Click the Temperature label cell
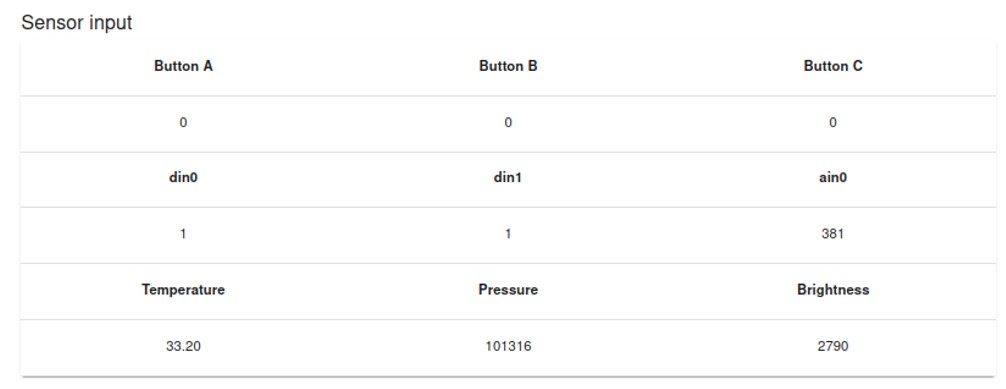 tap(183, 290)
